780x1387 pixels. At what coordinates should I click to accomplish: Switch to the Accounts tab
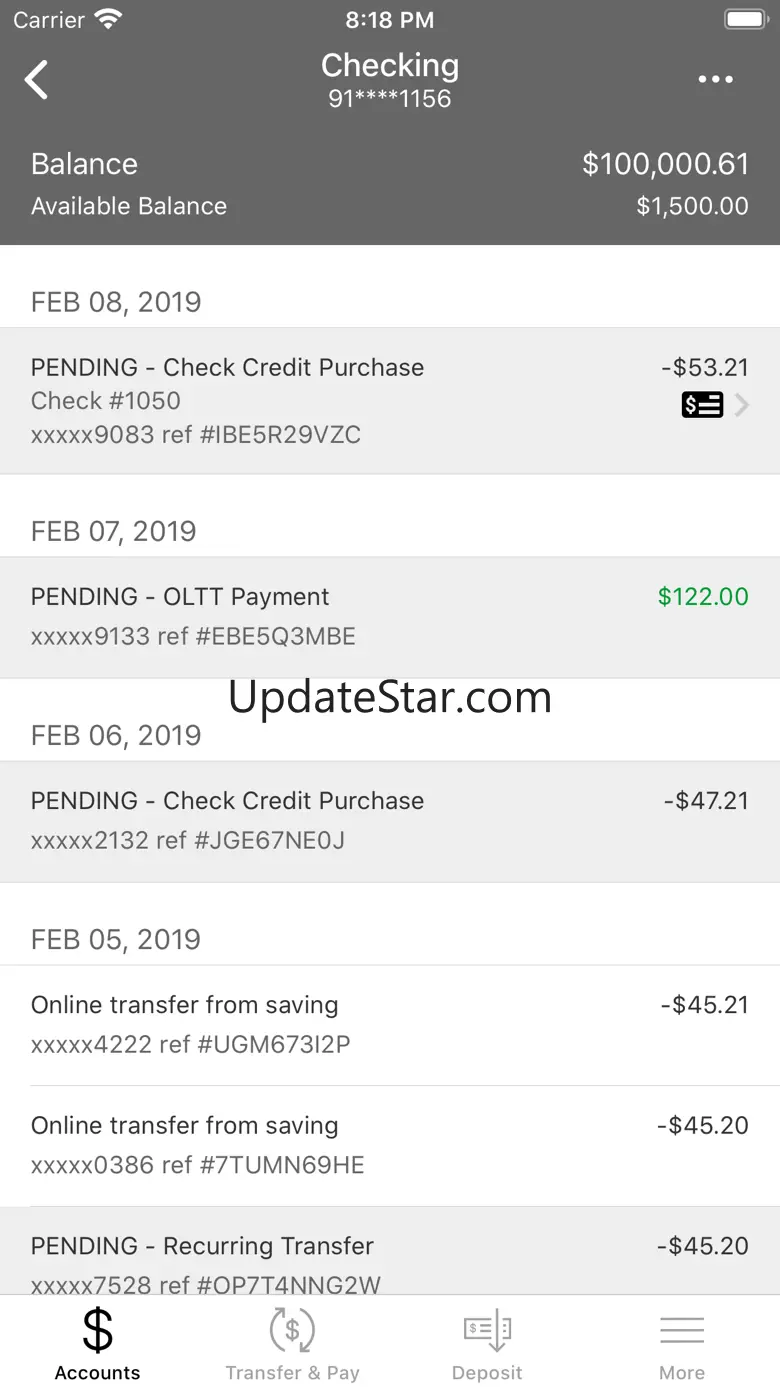[x=97, y=1342]
